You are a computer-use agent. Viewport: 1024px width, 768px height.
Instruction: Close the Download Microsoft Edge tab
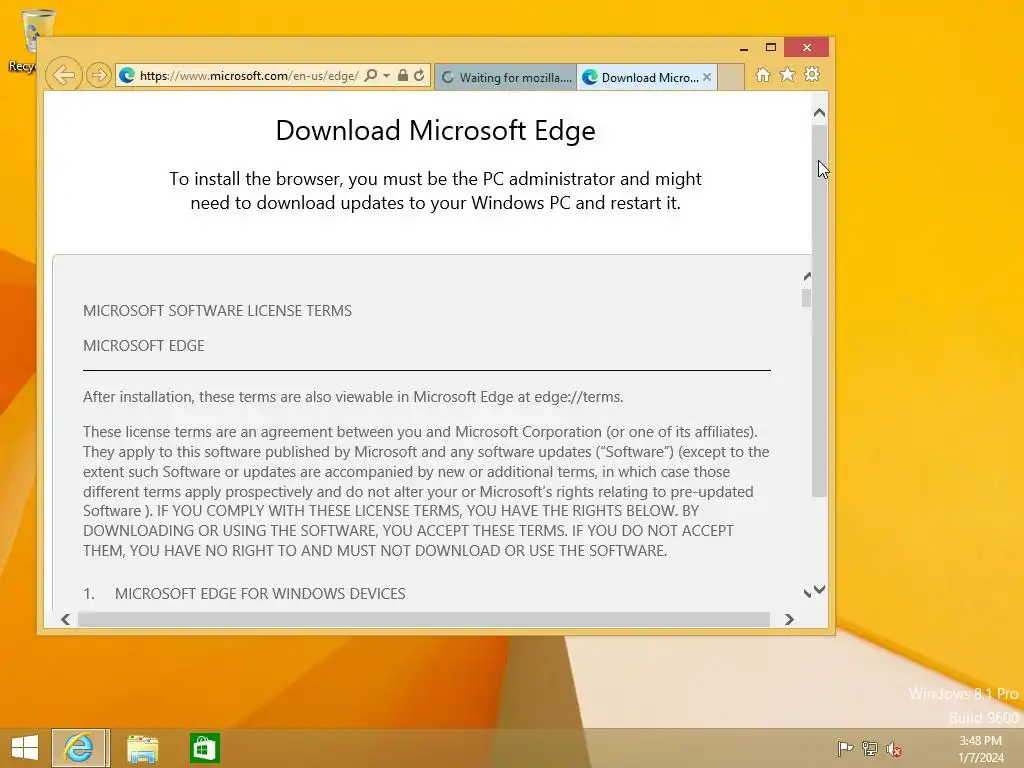coord(707,77)
